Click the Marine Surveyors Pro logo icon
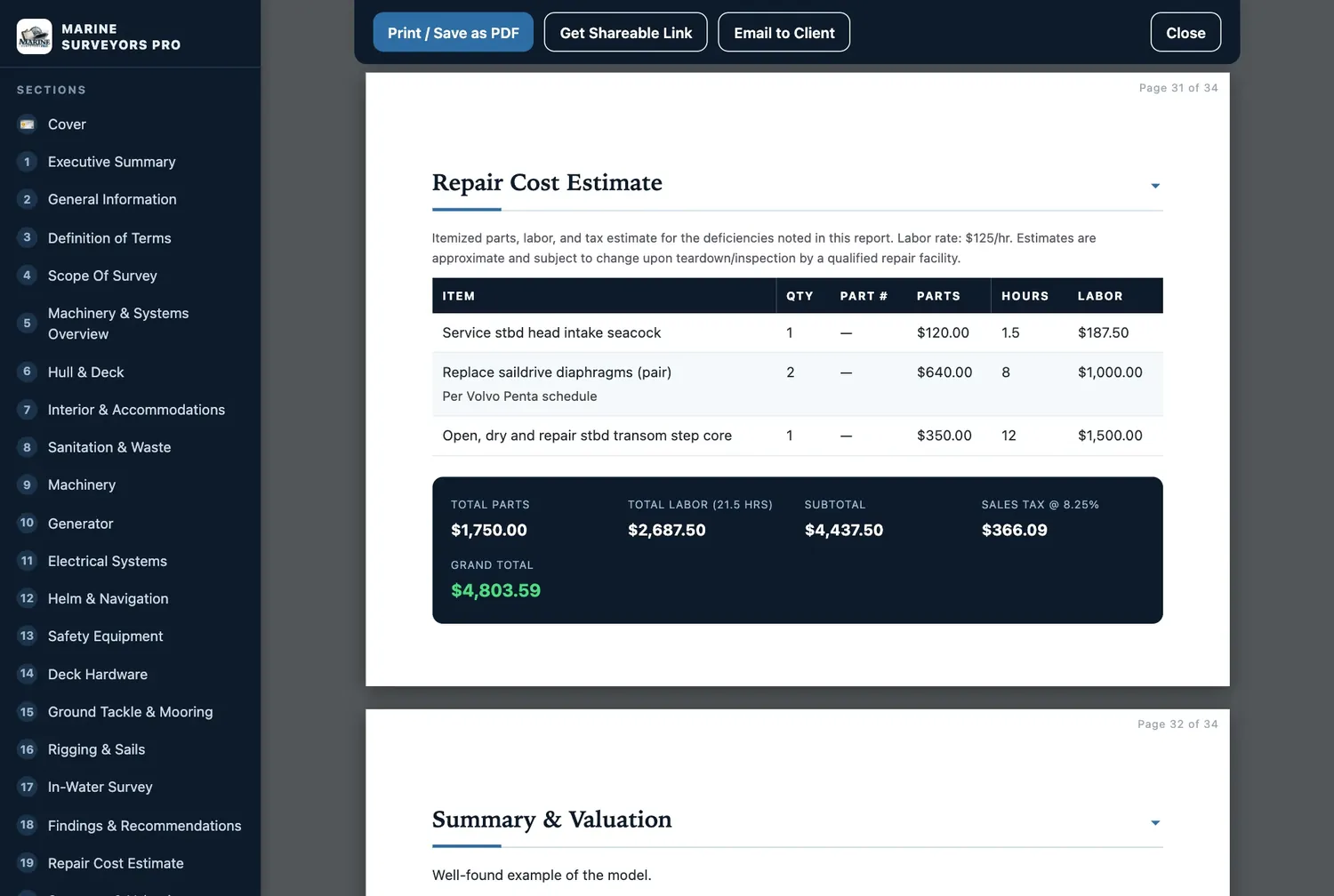The height and width of the screenshot is (896, 1334). (35, 36)
